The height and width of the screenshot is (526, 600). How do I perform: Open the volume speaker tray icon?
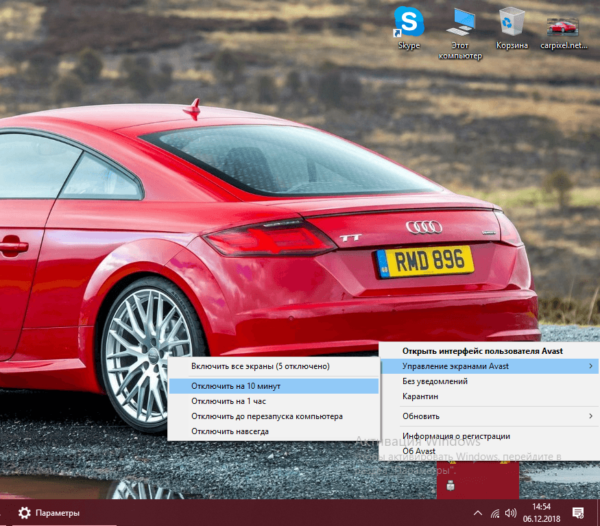pyautogui.click(x=510, y=513)
